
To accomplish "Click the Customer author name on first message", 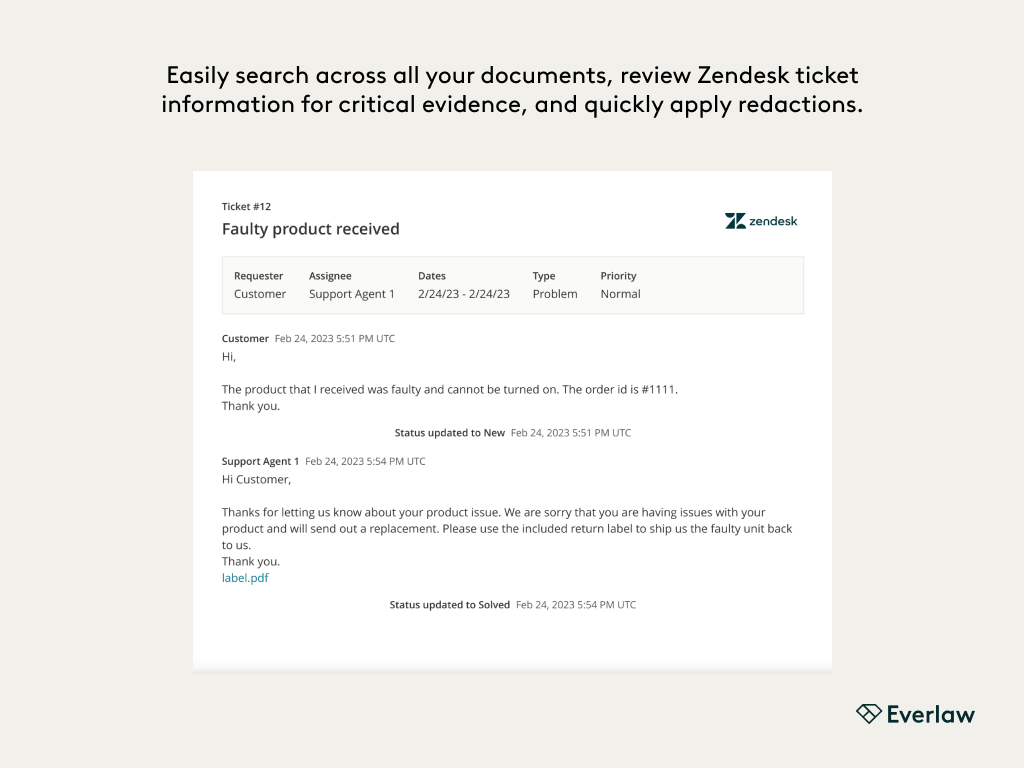I will coord(245,339).
